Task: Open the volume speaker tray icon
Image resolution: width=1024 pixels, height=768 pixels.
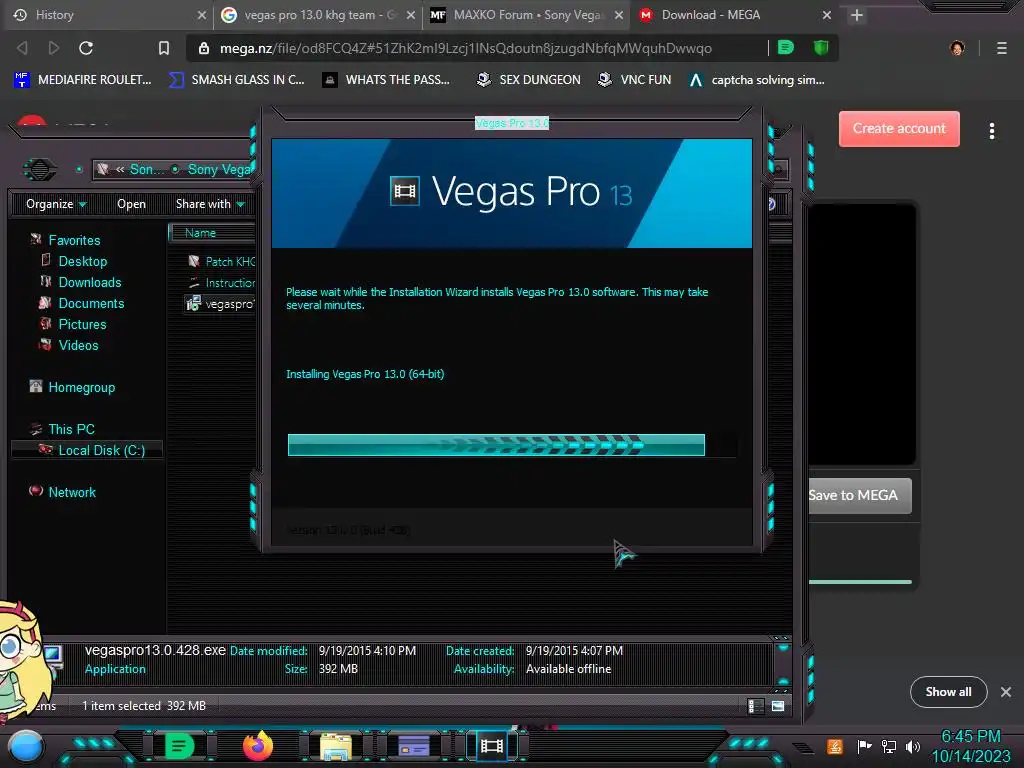Action: click(x=912, y=746)
